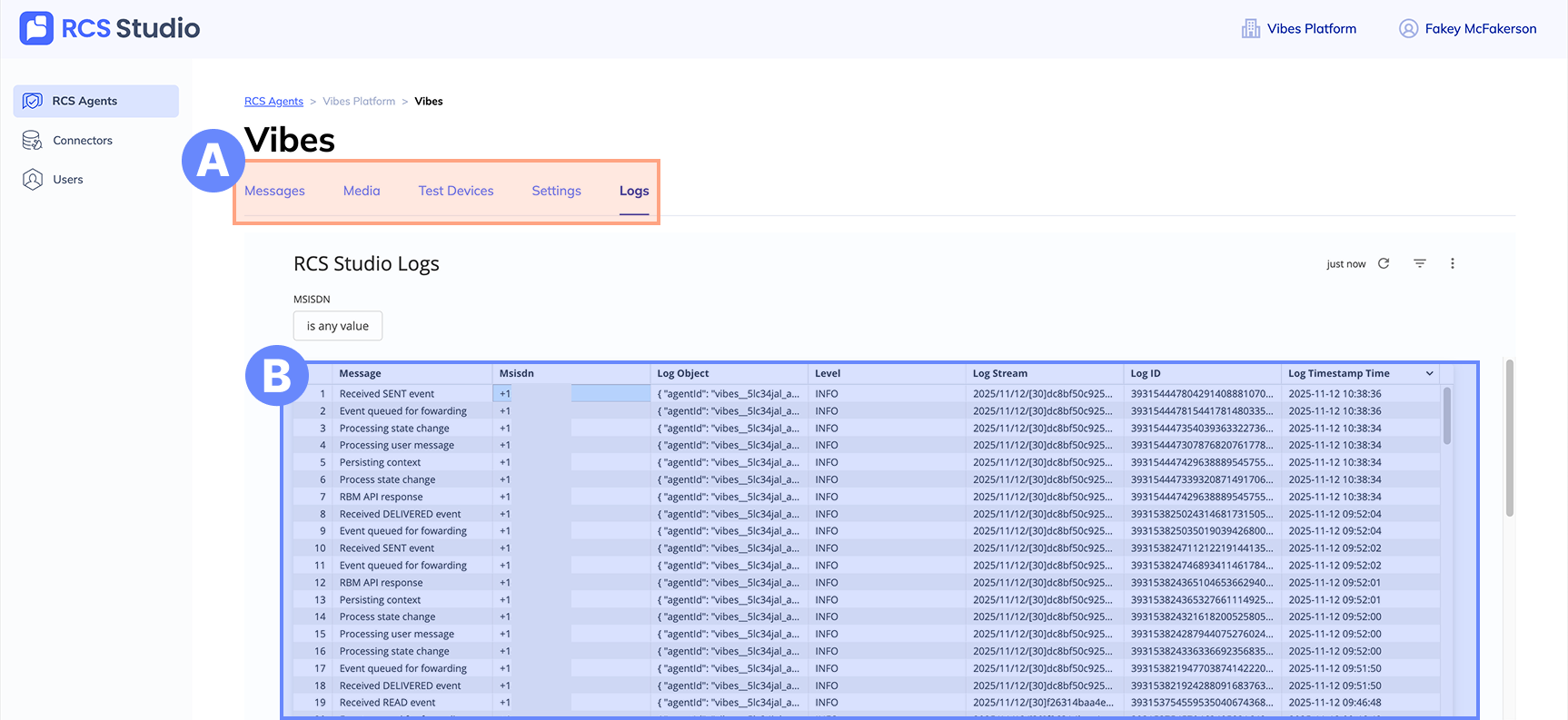Sort by the Log Stream column header
1568x720 pixels.
point(1000,373)
